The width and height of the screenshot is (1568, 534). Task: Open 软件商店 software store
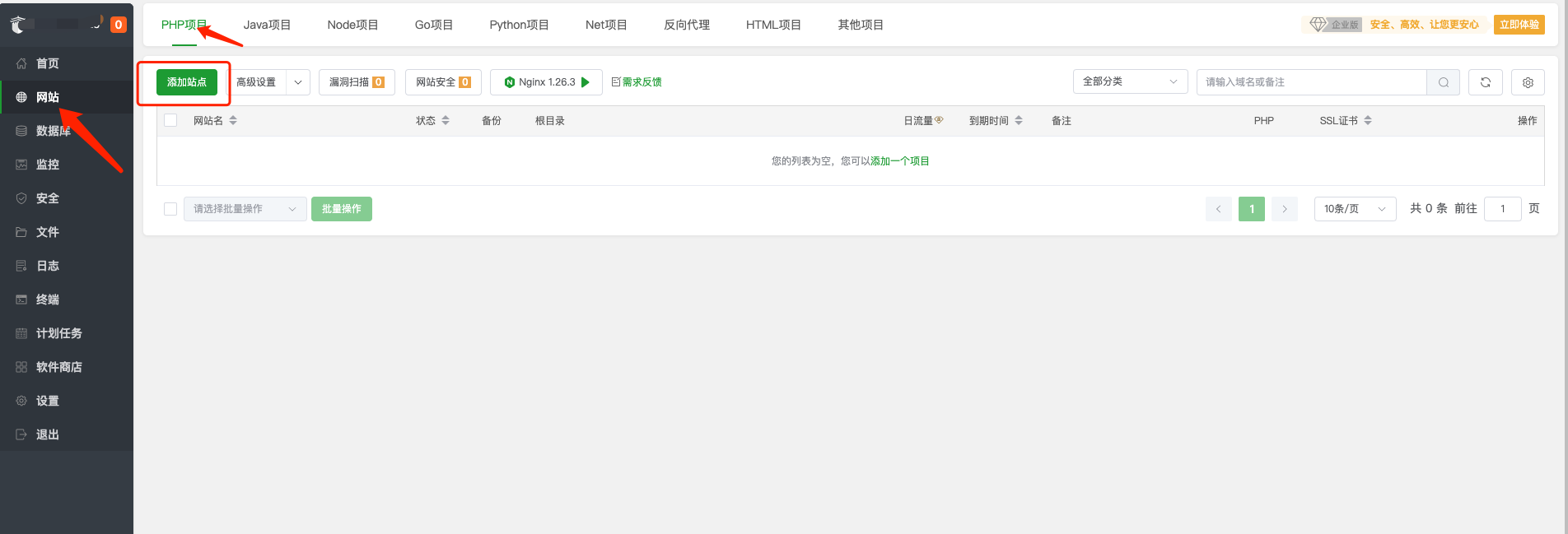pos(66,367)
